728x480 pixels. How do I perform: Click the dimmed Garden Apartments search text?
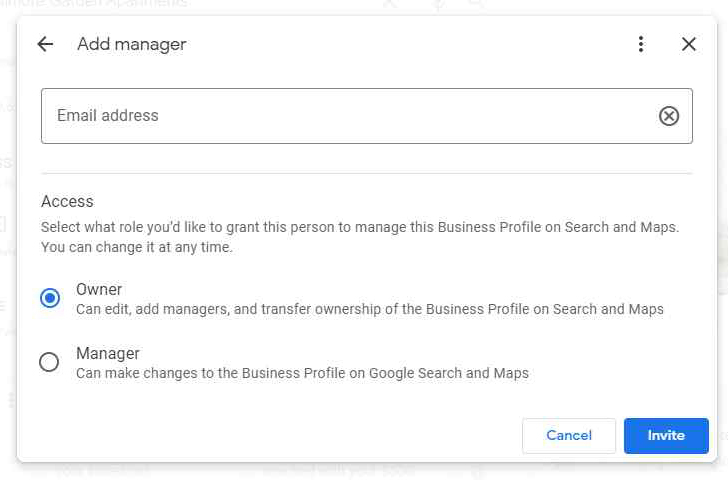[110, 4]
